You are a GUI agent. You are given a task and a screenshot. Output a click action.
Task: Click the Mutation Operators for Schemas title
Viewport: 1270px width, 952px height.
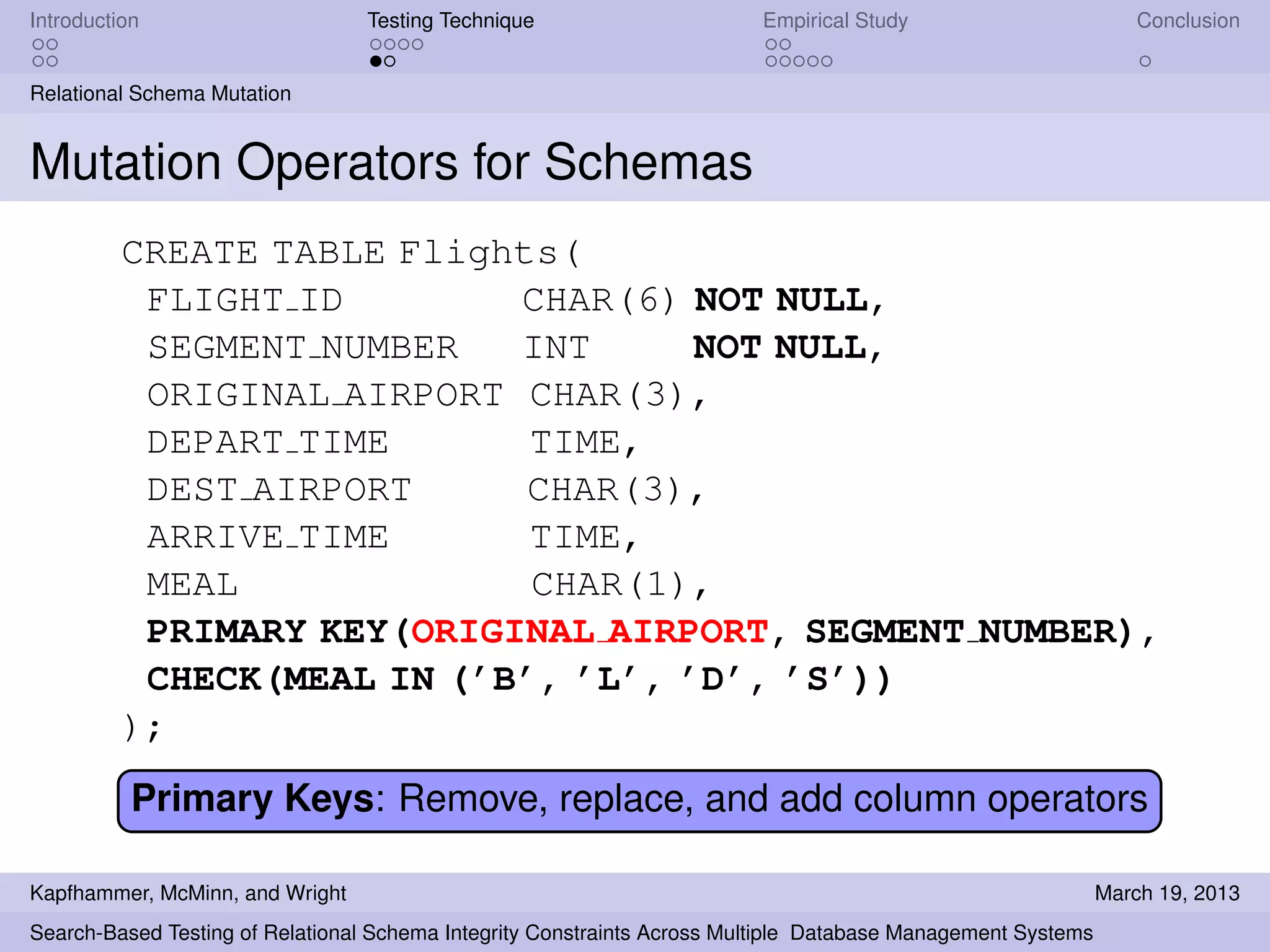(391, 162)
